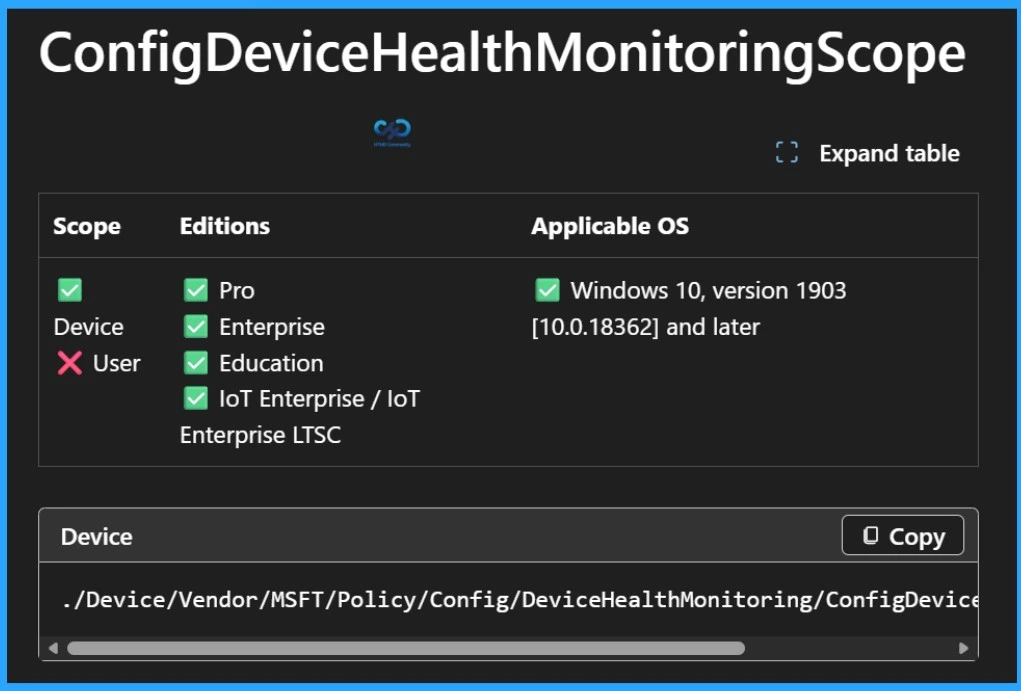This screenshot has height=691, width=1021.
Task: Click the green check beside Pro
Action: click(196, 290)
